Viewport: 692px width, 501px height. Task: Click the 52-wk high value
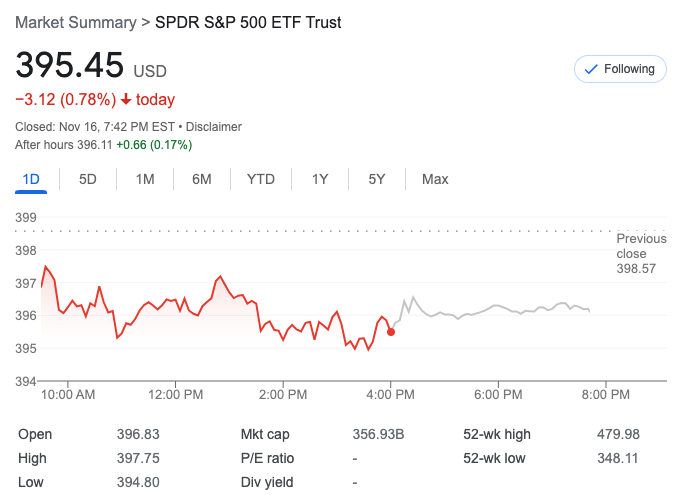[x=617, y=434]
